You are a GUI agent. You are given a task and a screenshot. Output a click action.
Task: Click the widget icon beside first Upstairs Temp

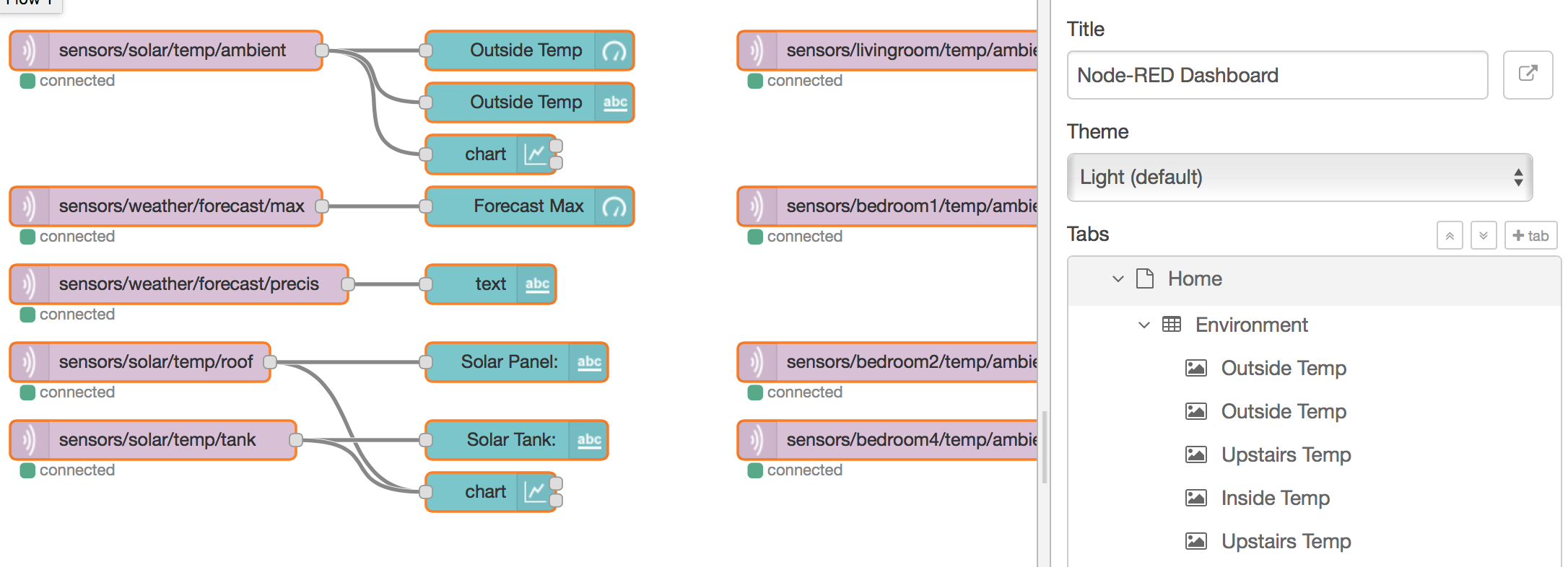tap(1196, 454)
